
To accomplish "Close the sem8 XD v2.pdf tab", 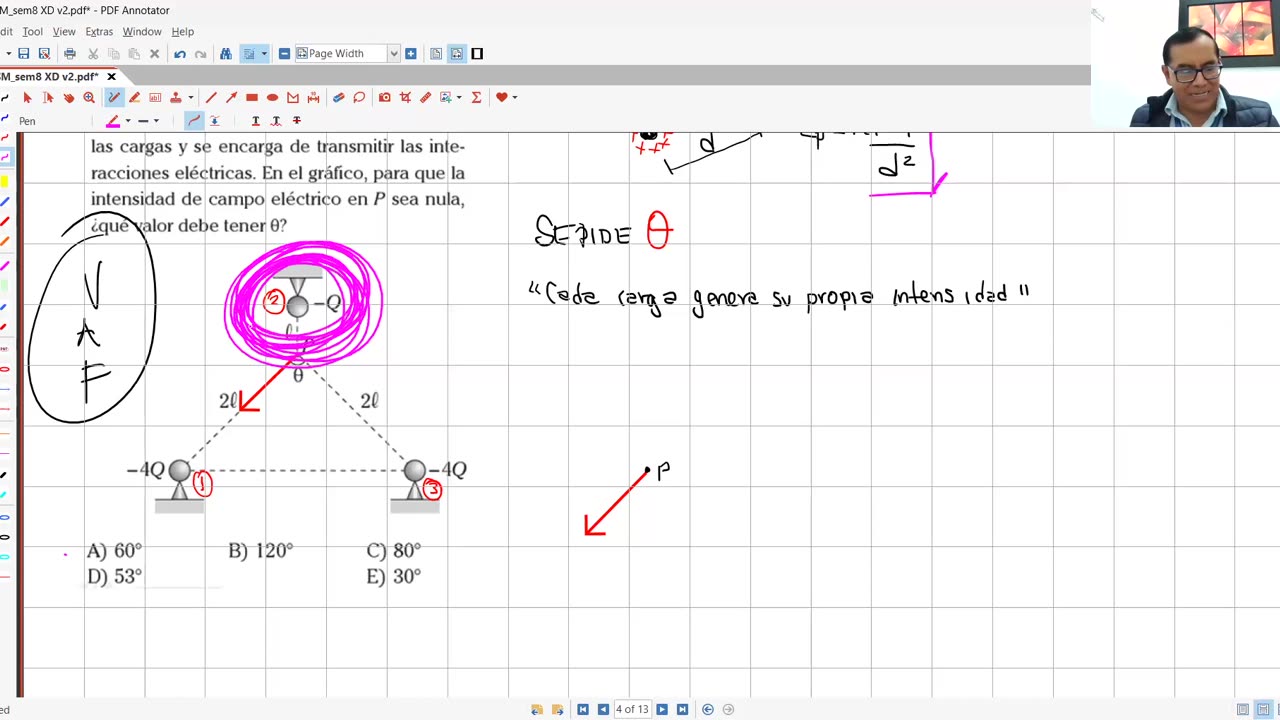I will (111, 77).
